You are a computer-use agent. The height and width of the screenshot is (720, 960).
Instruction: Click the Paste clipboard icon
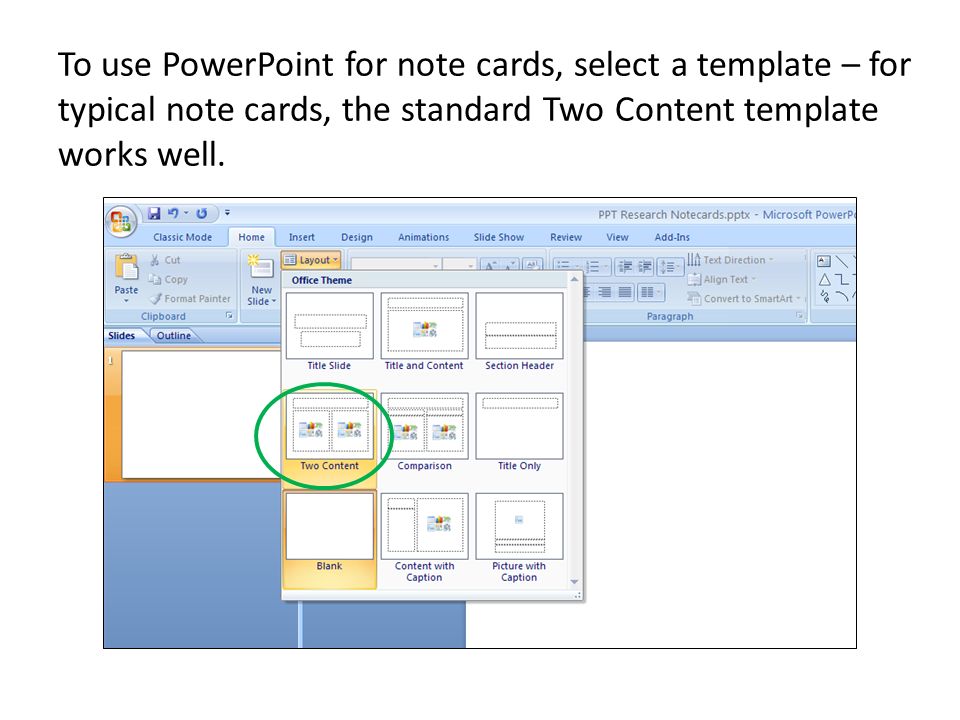point(126,268)
